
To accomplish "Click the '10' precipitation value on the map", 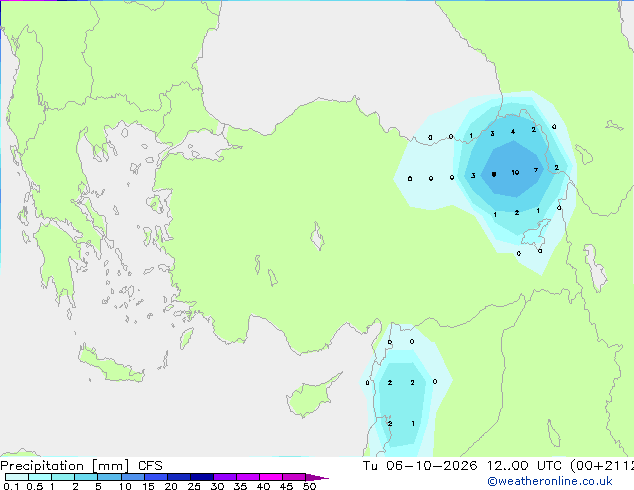I will click(515, 173).
